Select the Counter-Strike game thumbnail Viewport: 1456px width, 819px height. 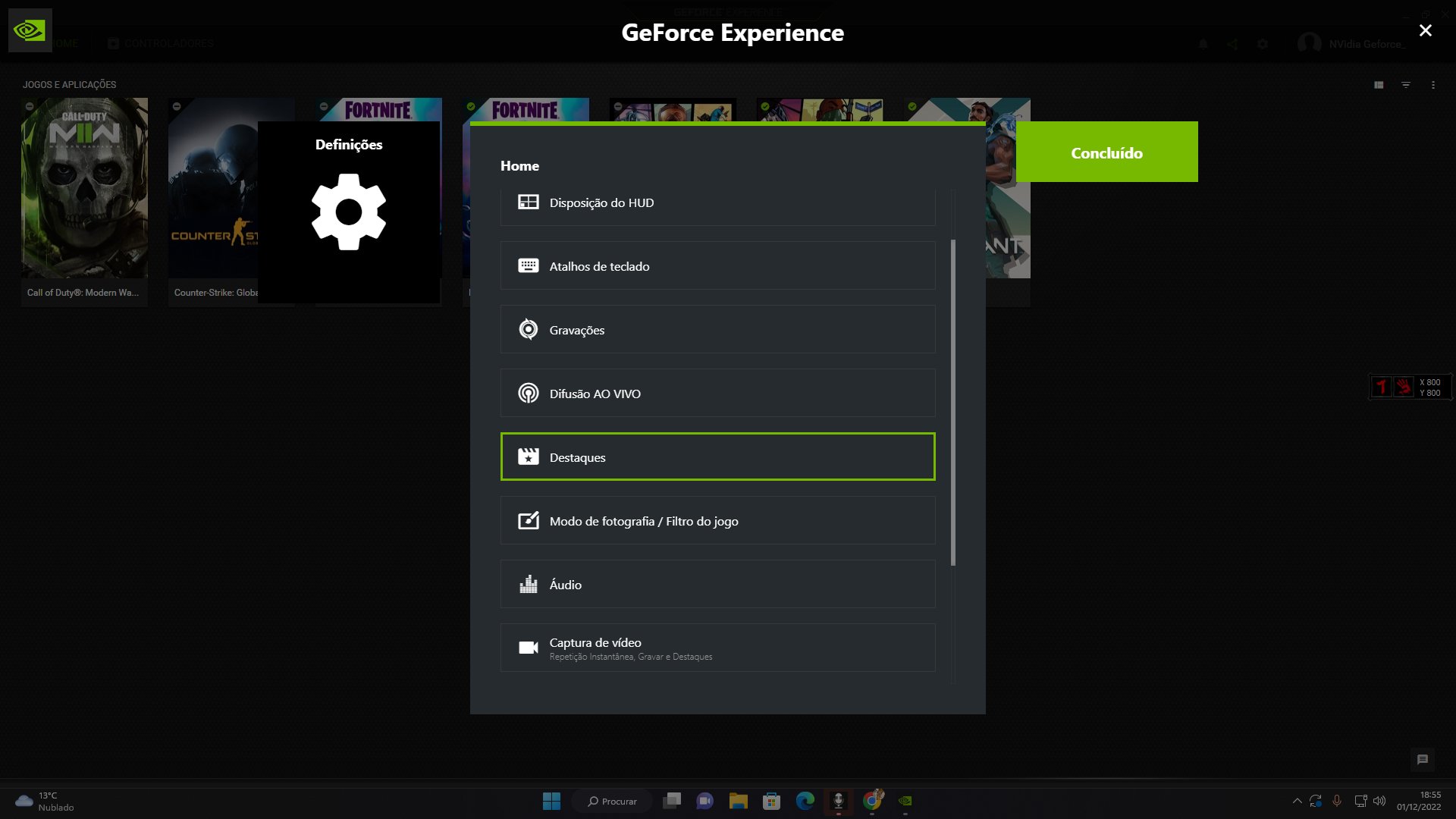pyautogui.click(x=212, y=188)
